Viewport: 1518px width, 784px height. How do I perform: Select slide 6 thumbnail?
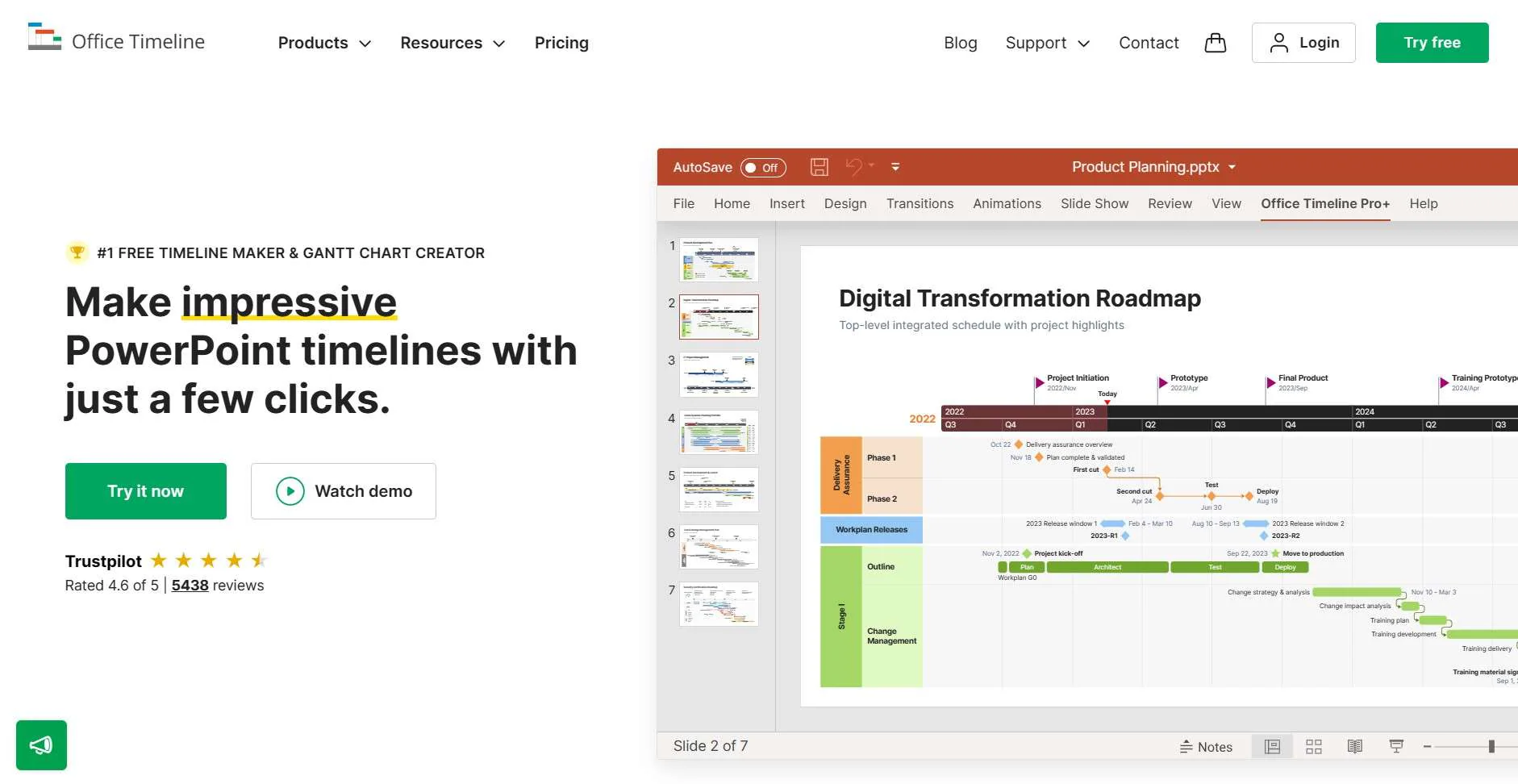tap(719, 547)
